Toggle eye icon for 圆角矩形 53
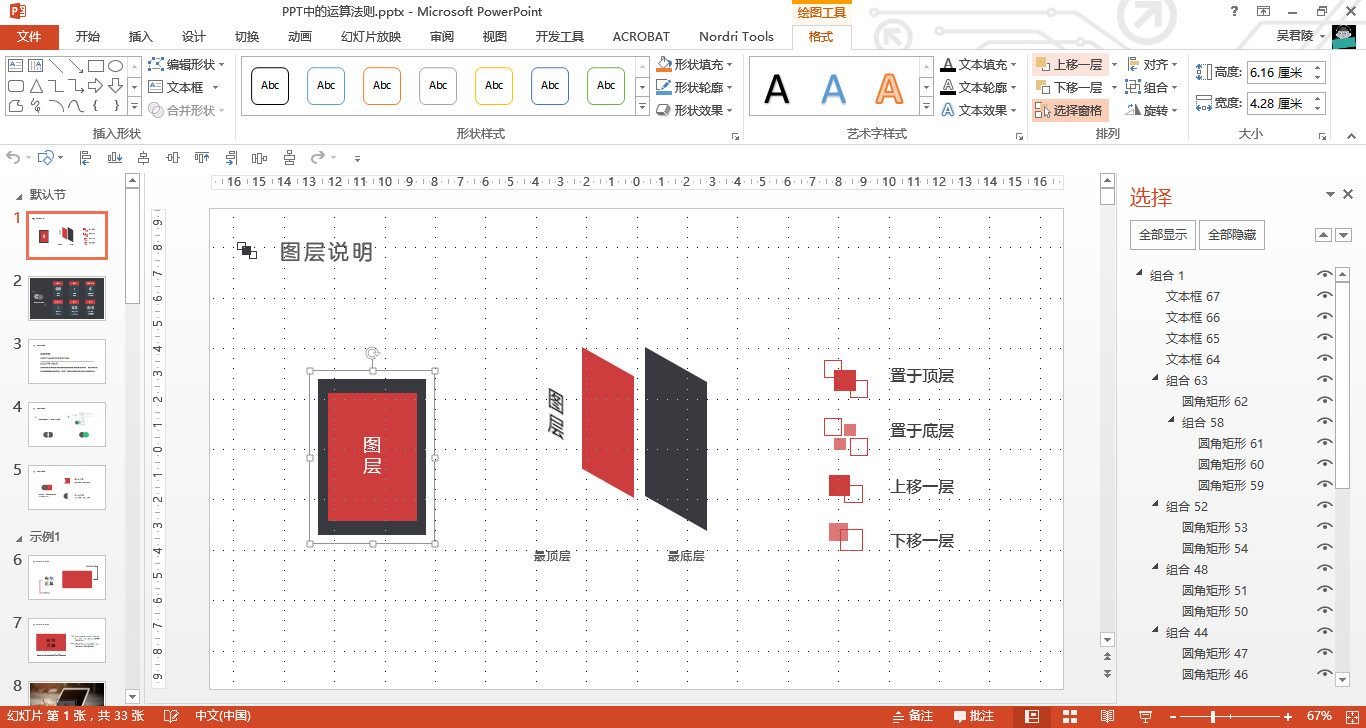 tap(1325, 527)
